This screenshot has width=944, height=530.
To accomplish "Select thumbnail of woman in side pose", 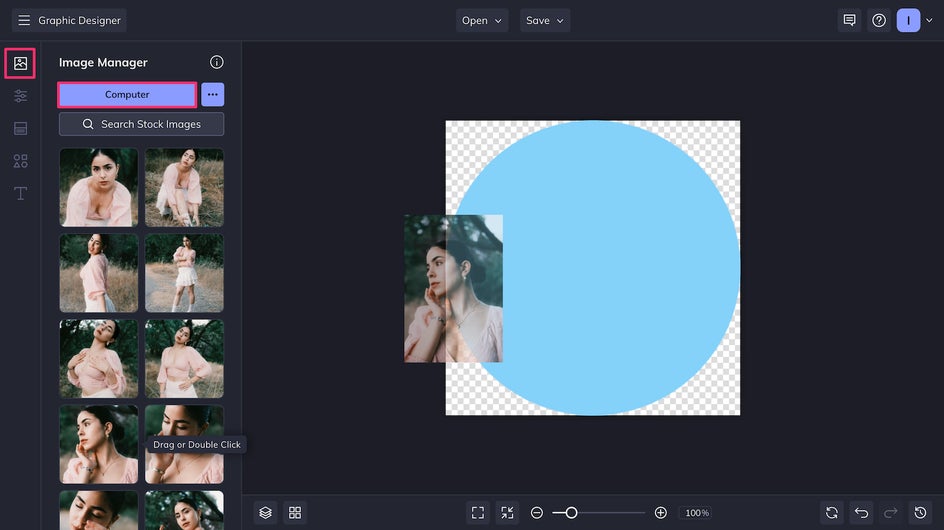I will click(x=99, y=273).
